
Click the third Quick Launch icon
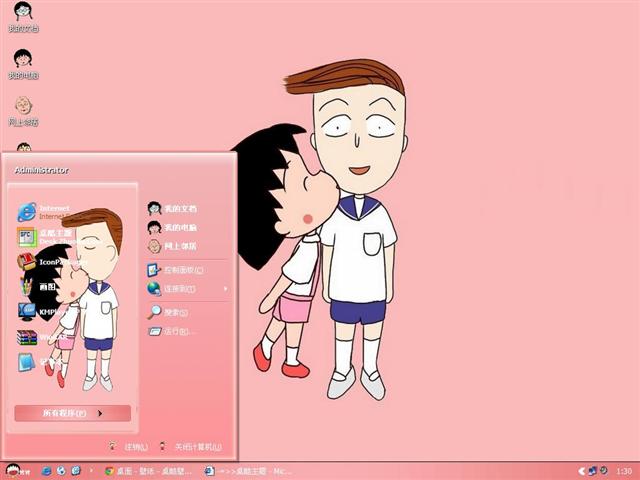76,471
